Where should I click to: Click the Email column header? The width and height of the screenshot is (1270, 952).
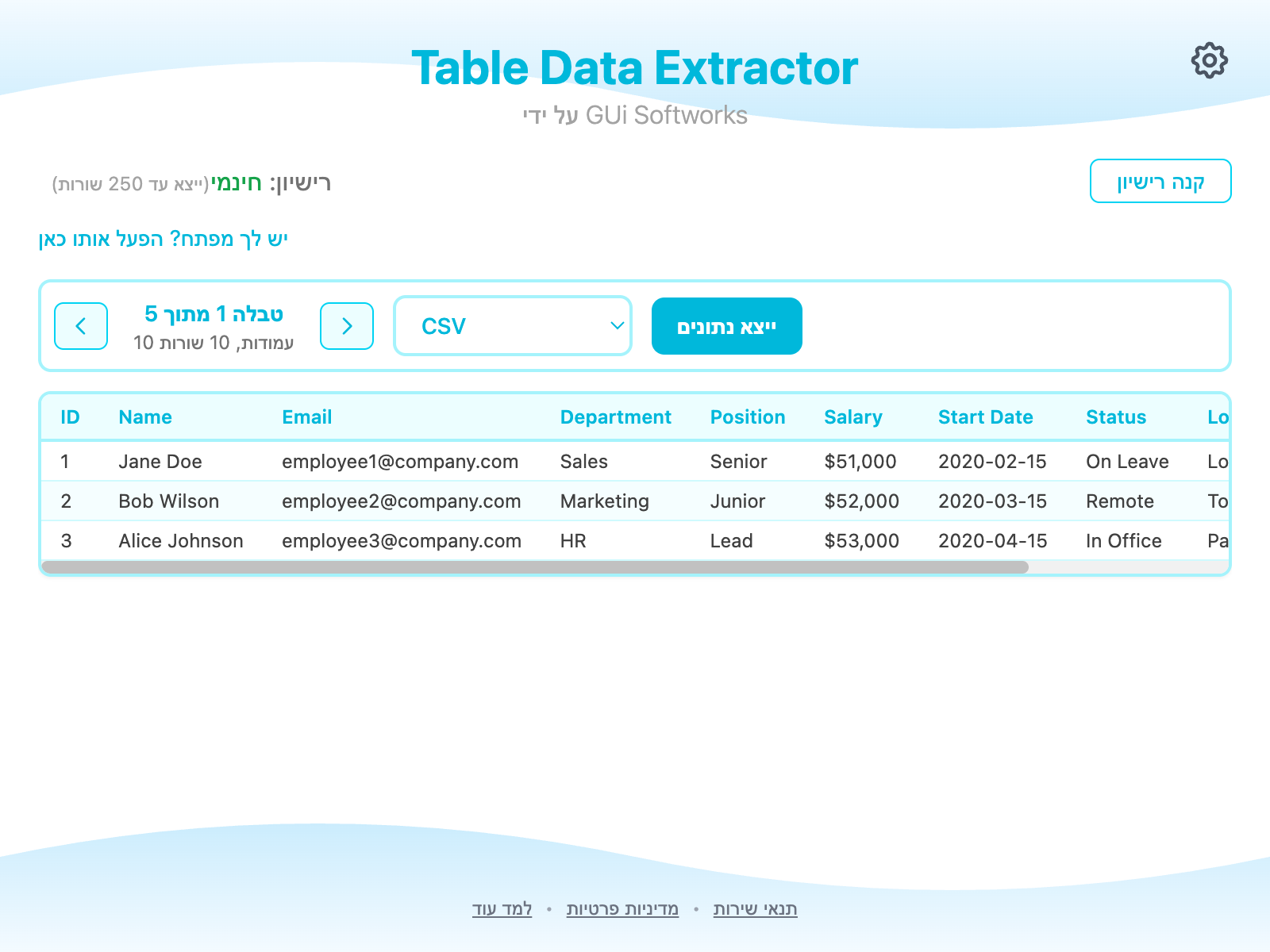pyautogui.click(x=307, y=417)
